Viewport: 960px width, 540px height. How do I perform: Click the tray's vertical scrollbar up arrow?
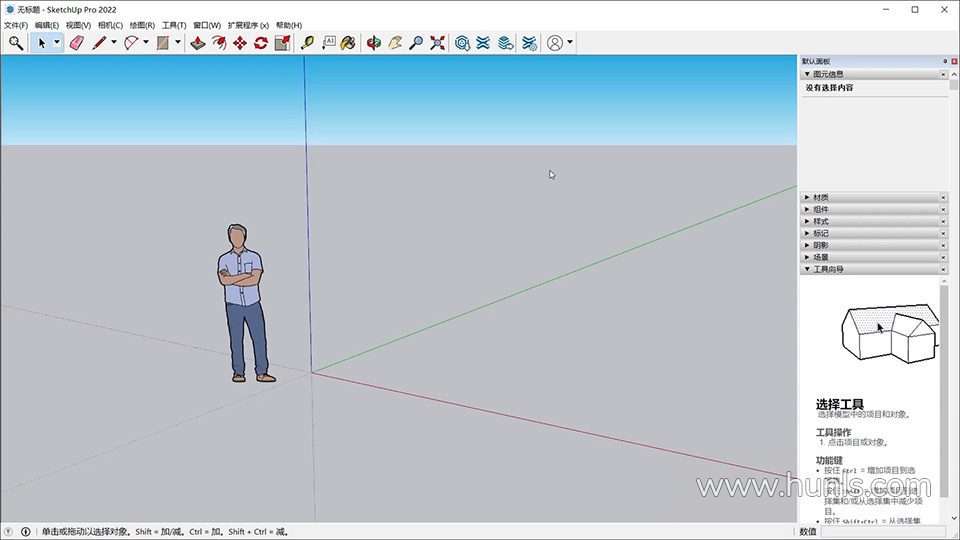point(954,74)
